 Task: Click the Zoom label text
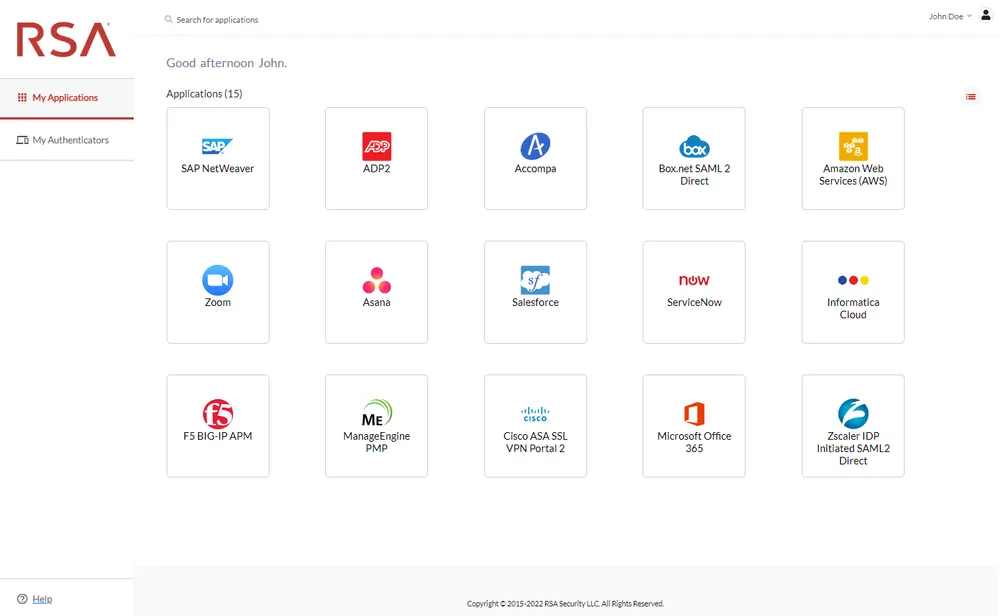pos(217,302)
